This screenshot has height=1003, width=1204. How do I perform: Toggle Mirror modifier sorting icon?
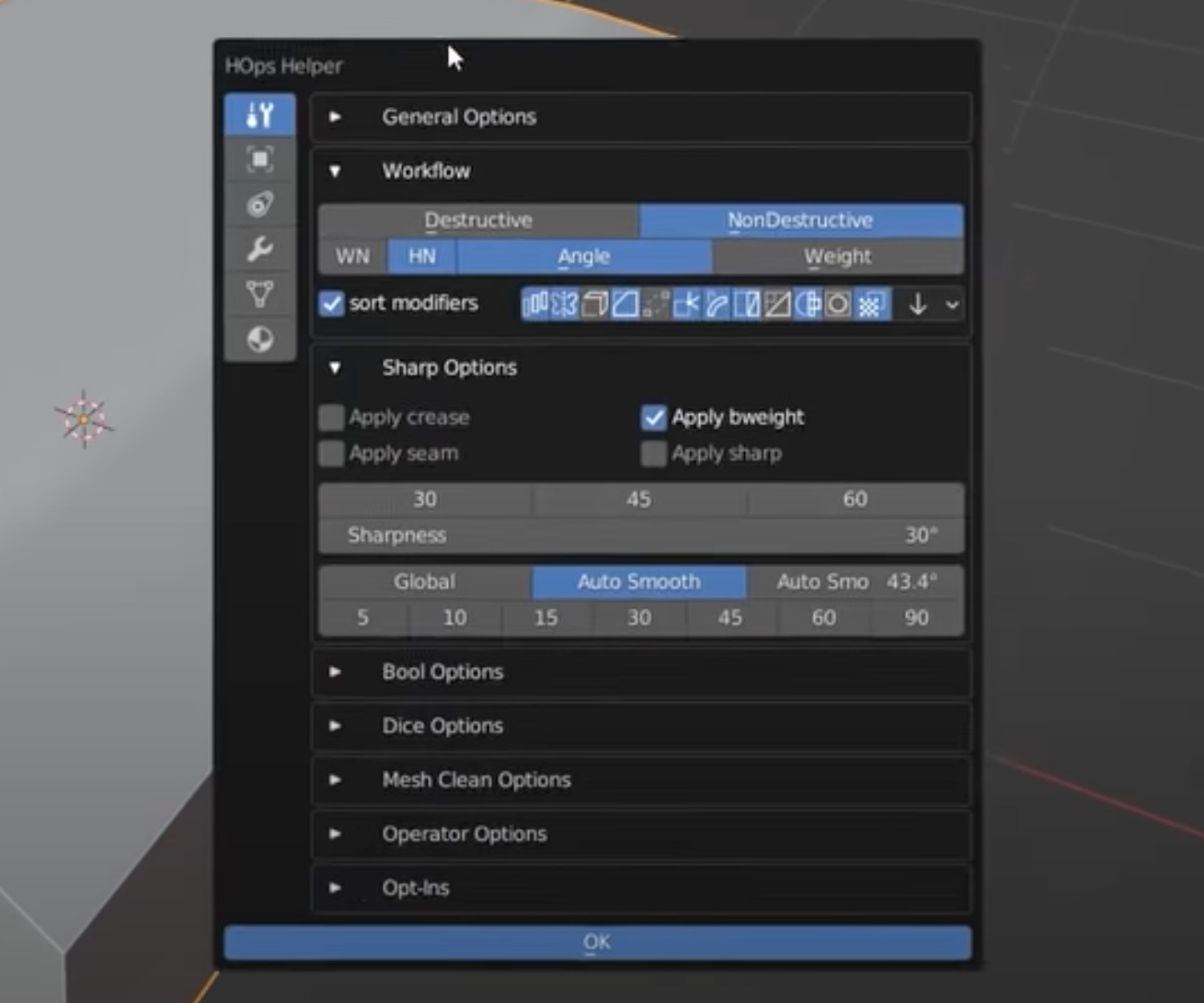(565, 304)
